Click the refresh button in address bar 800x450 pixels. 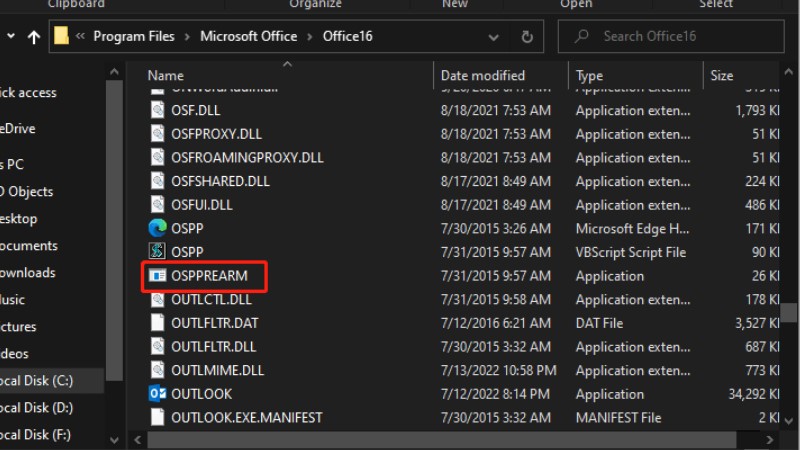click(x=527, y=37)
